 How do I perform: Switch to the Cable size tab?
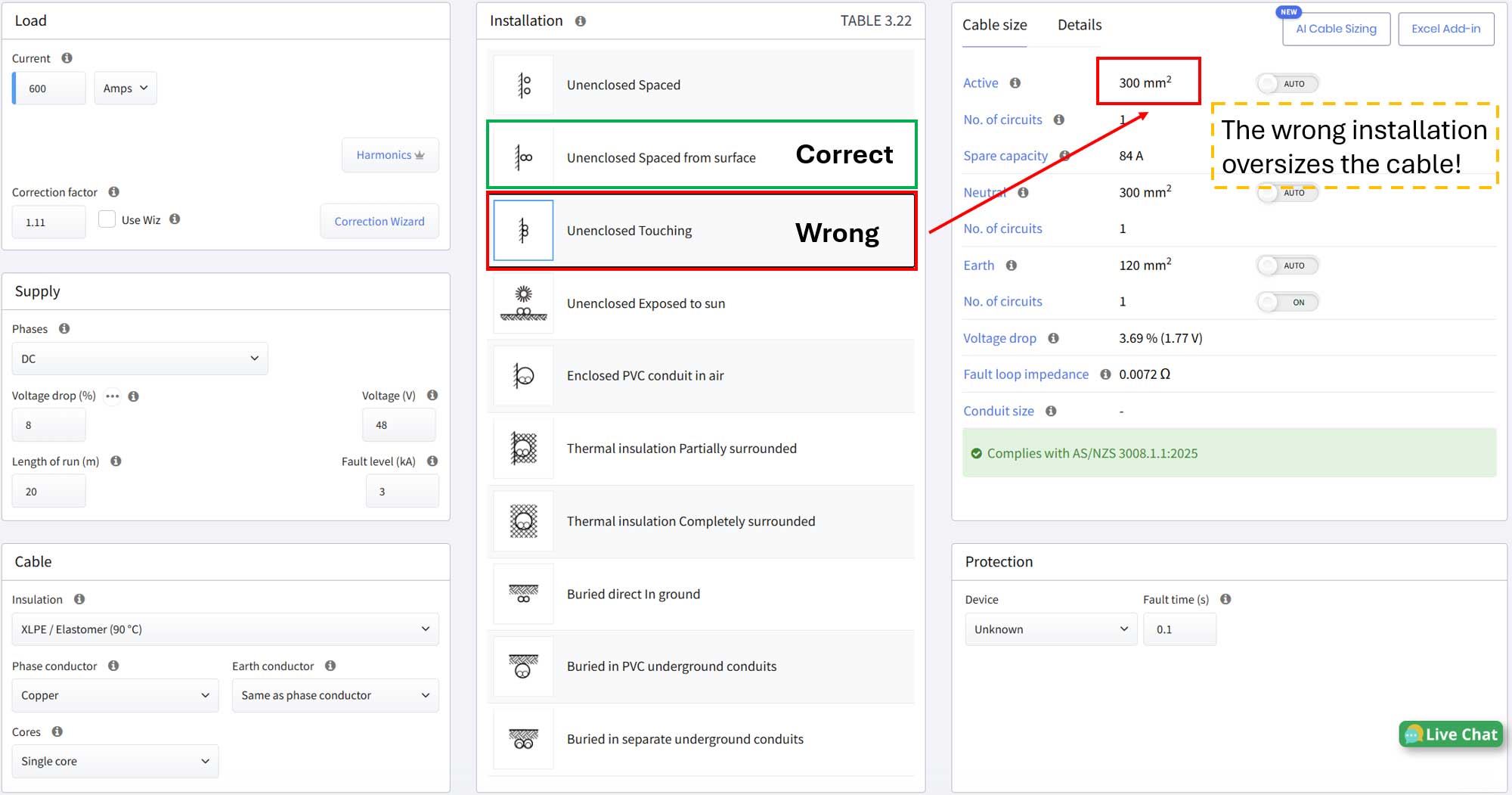[x=994, y=25]
